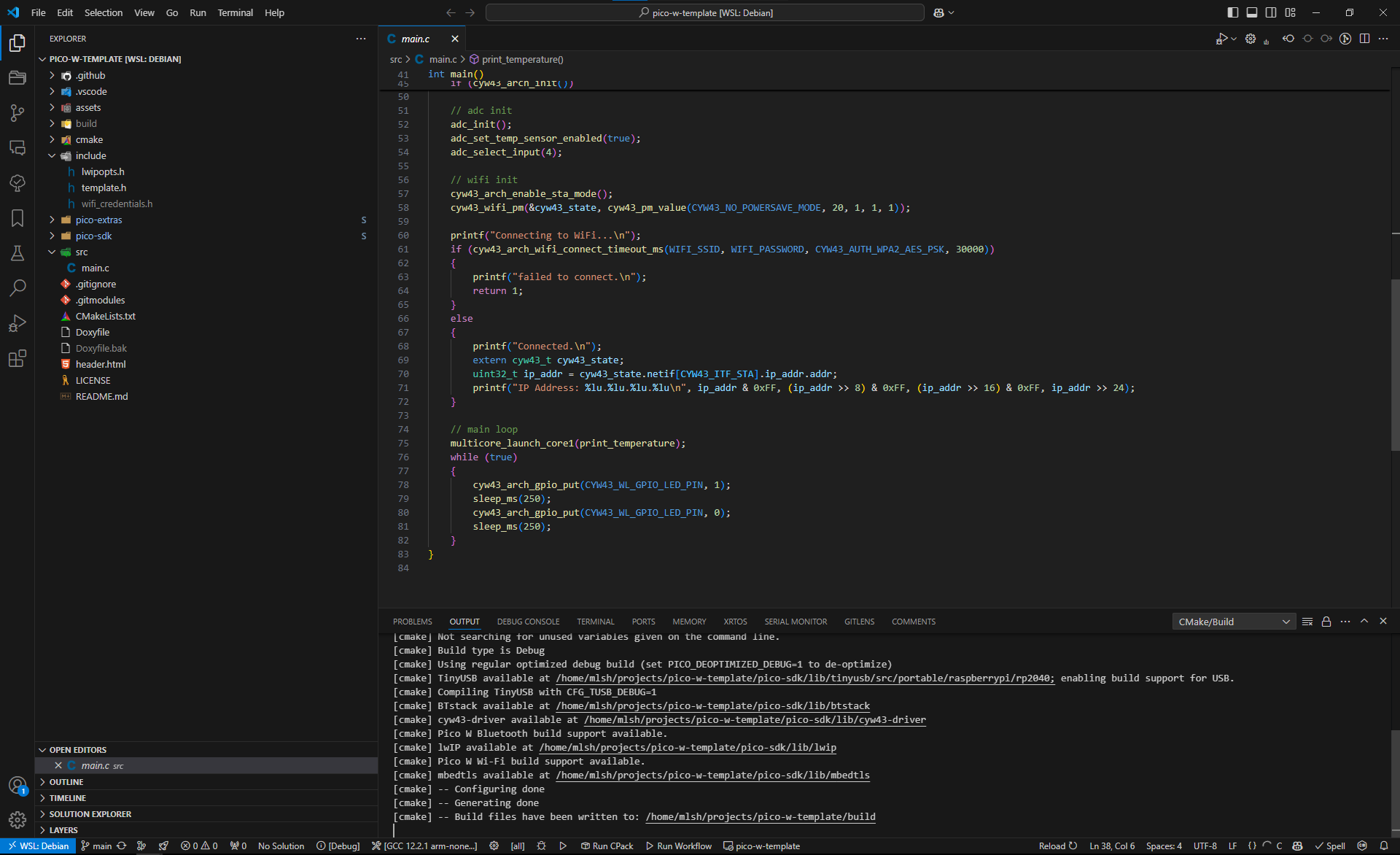Viewport: 1400px width, 855px height.
Task: Open CMake/Build output channel dropdown
Action: (x=1234, y=622)
